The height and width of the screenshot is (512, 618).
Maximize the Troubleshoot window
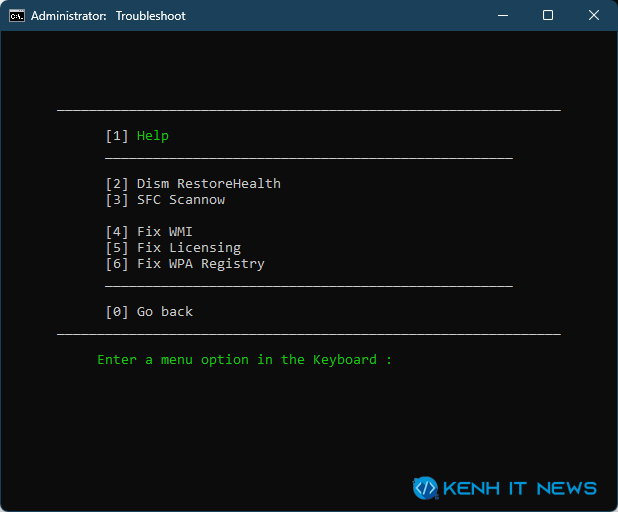pos(548,16)
